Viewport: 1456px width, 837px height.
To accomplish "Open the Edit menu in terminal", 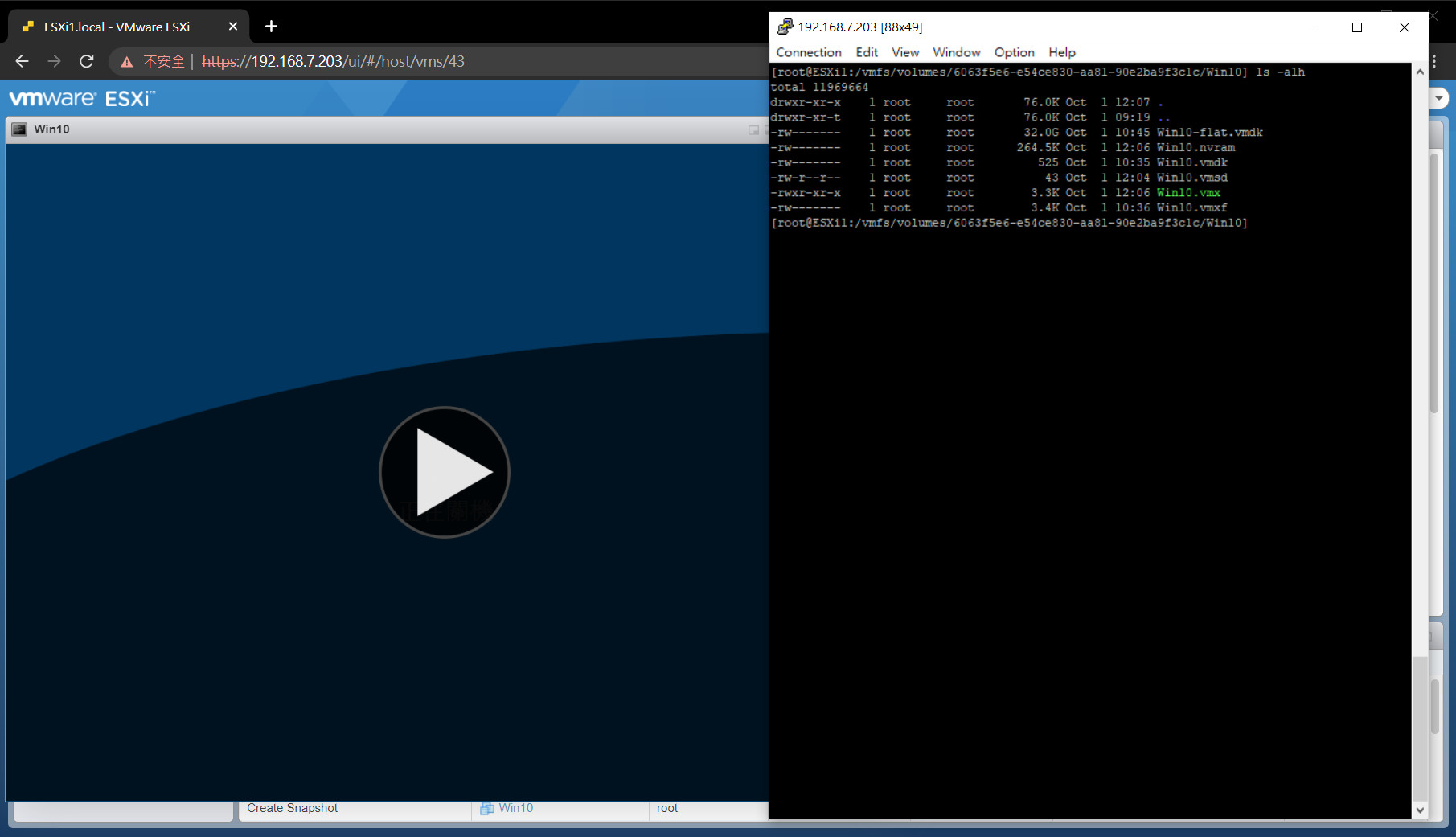I will coord(866,52).
